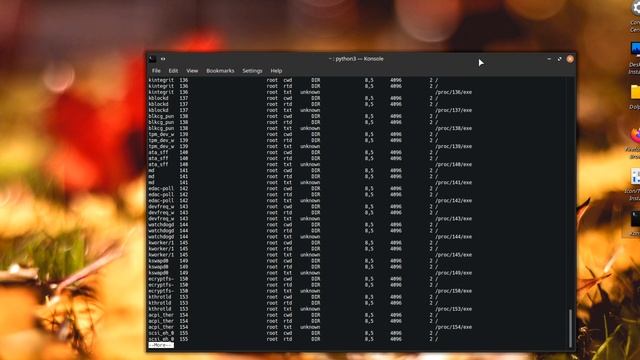Select the /proc/150/exe path text
The height and width of the screenshot is (360, 640).
click(453, 291)
